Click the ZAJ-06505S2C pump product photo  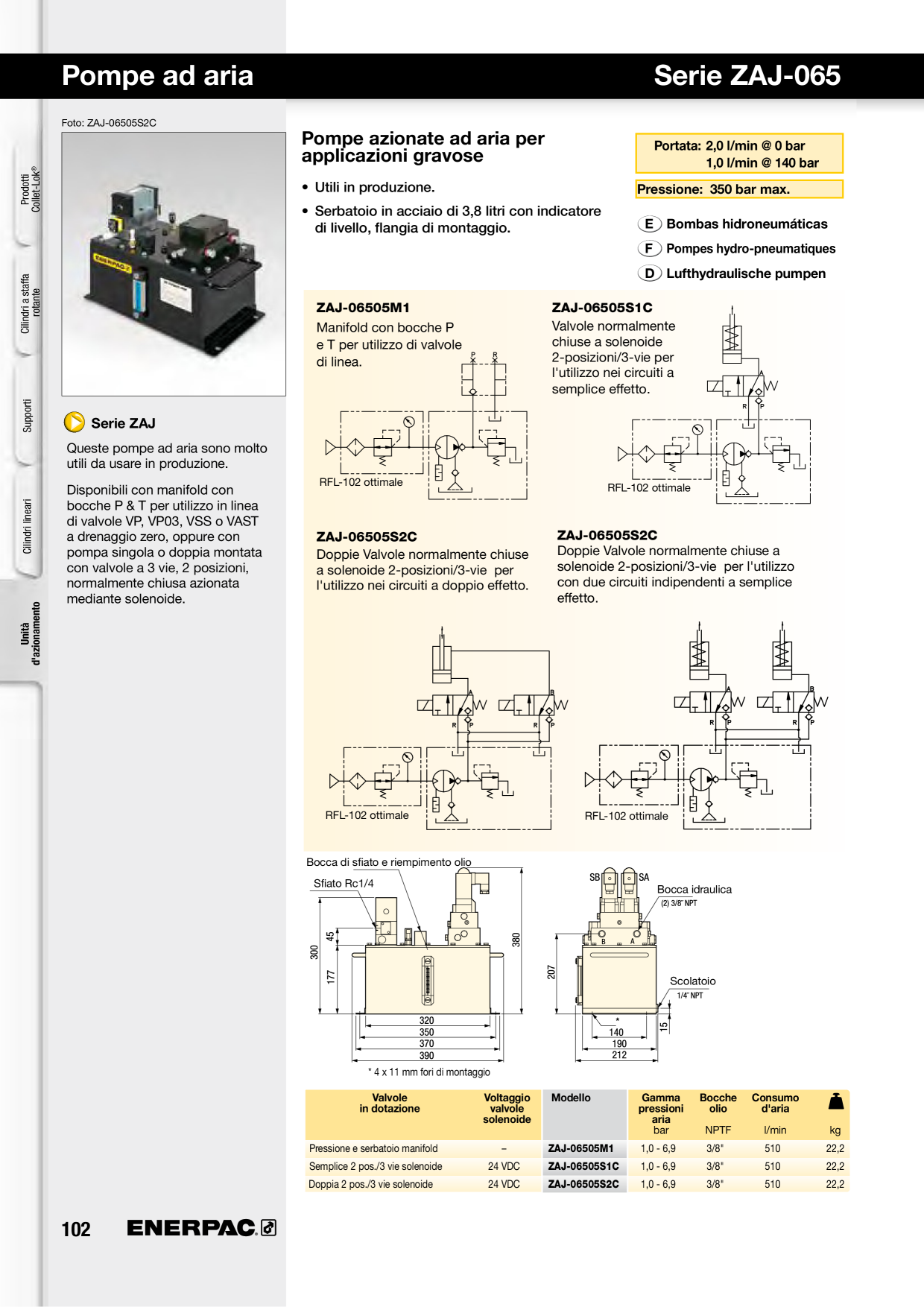(174, 264)
